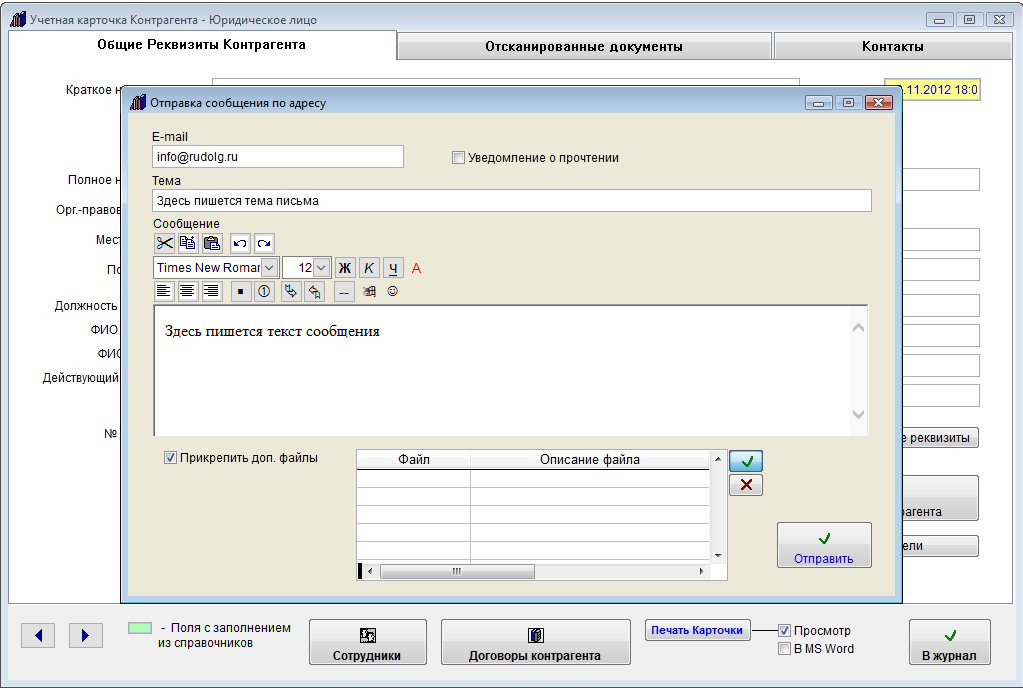Insert a numbered list
Screen dimensions: 1023x688
pyautogui.click(x=265, y=292)
